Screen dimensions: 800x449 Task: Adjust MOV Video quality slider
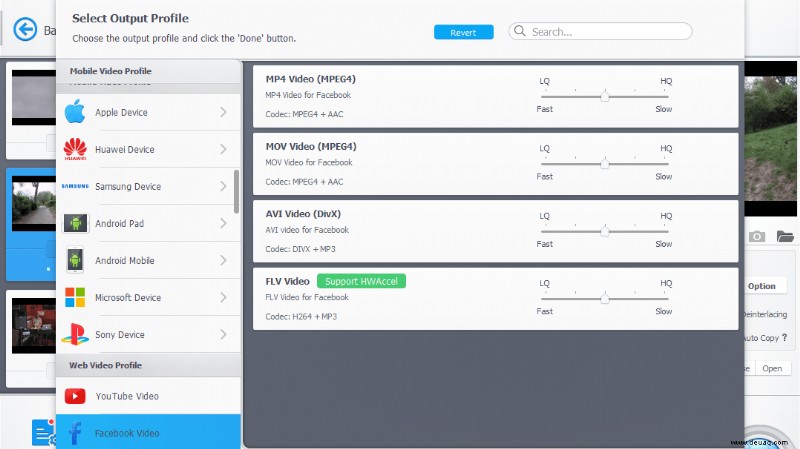[x=605, y=163]
